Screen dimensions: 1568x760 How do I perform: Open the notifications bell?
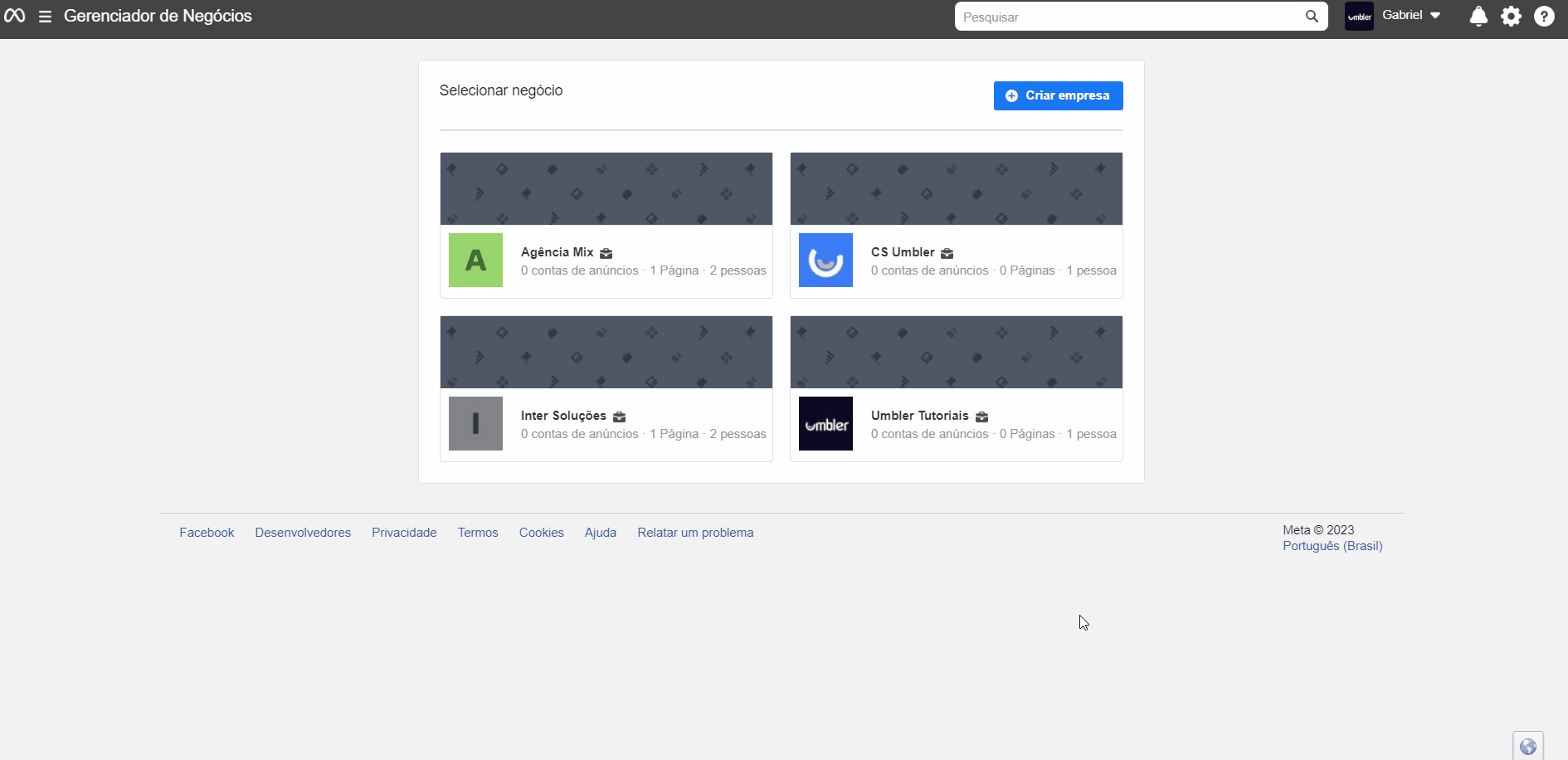(1478, 17)
